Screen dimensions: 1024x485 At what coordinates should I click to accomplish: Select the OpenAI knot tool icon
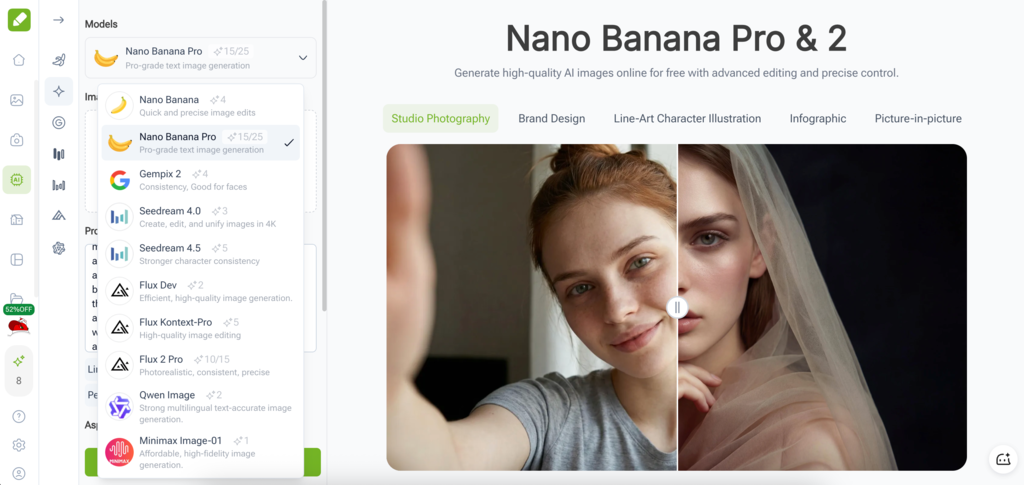pos(59,248)
